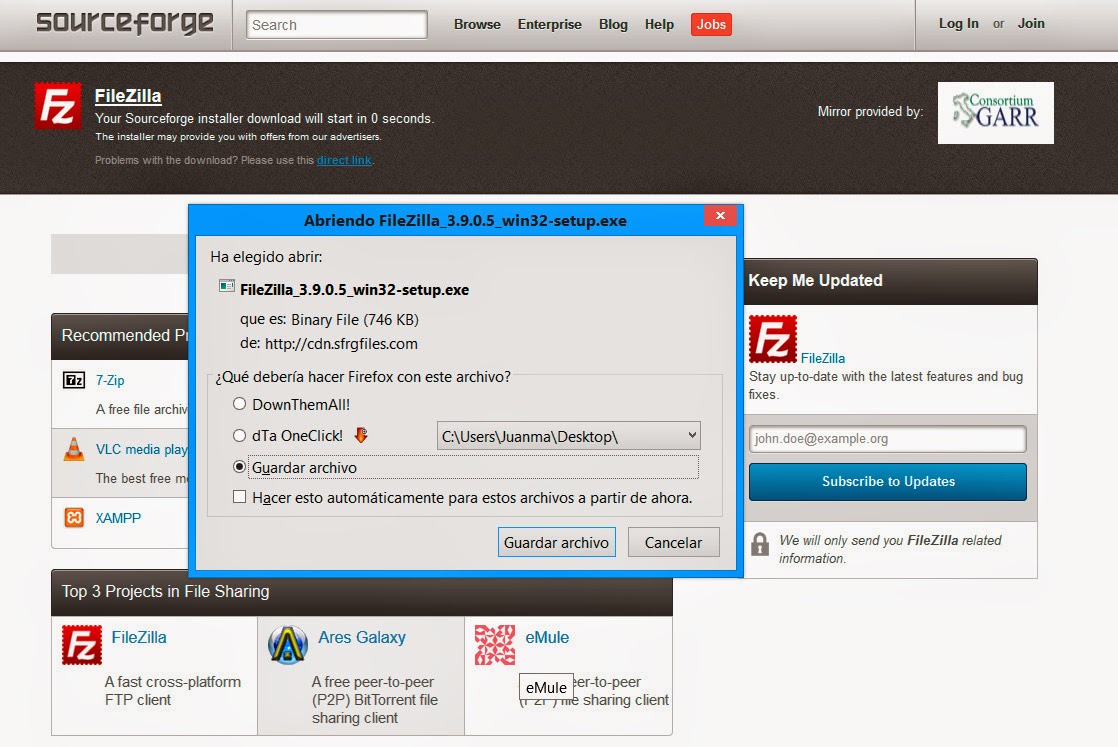Close the Abriendo FileZilla dialog

(x=720, y=215)
